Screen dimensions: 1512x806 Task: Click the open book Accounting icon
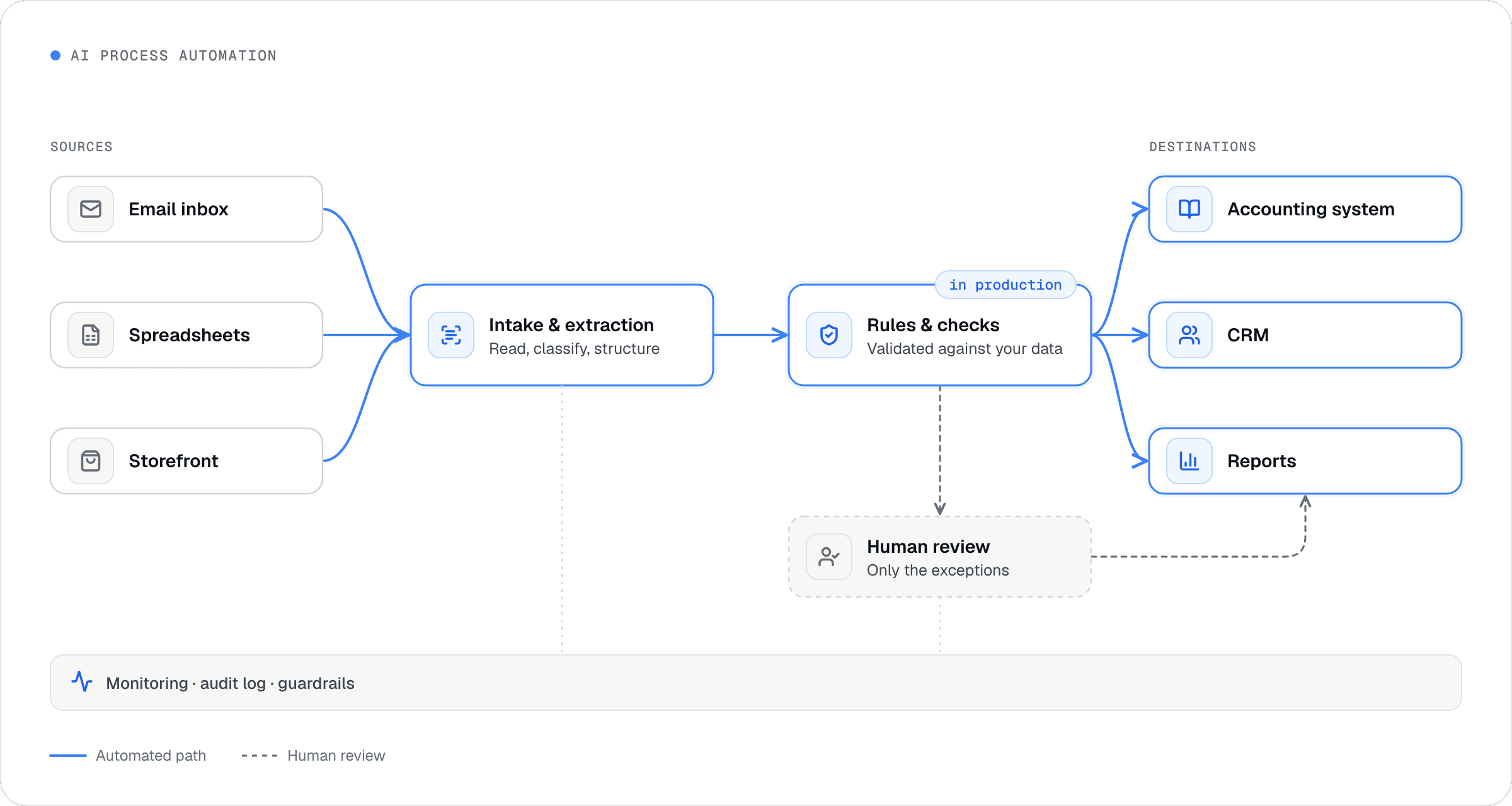(x=1189, y=209)
